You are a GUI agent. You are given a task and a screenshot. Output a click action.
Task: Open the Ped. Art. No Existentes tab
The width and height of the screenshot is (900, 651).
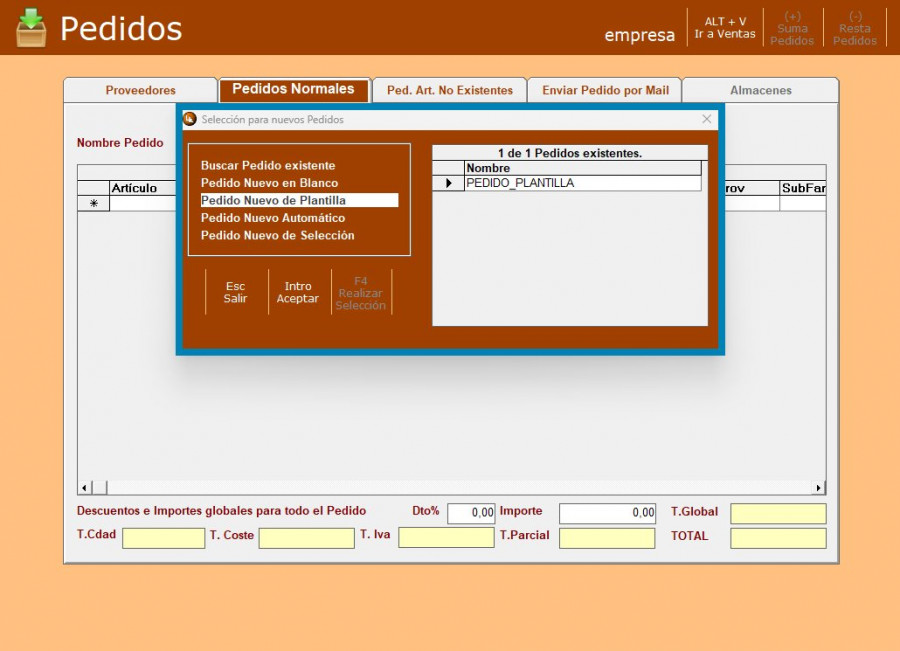[x=449, y=90]
